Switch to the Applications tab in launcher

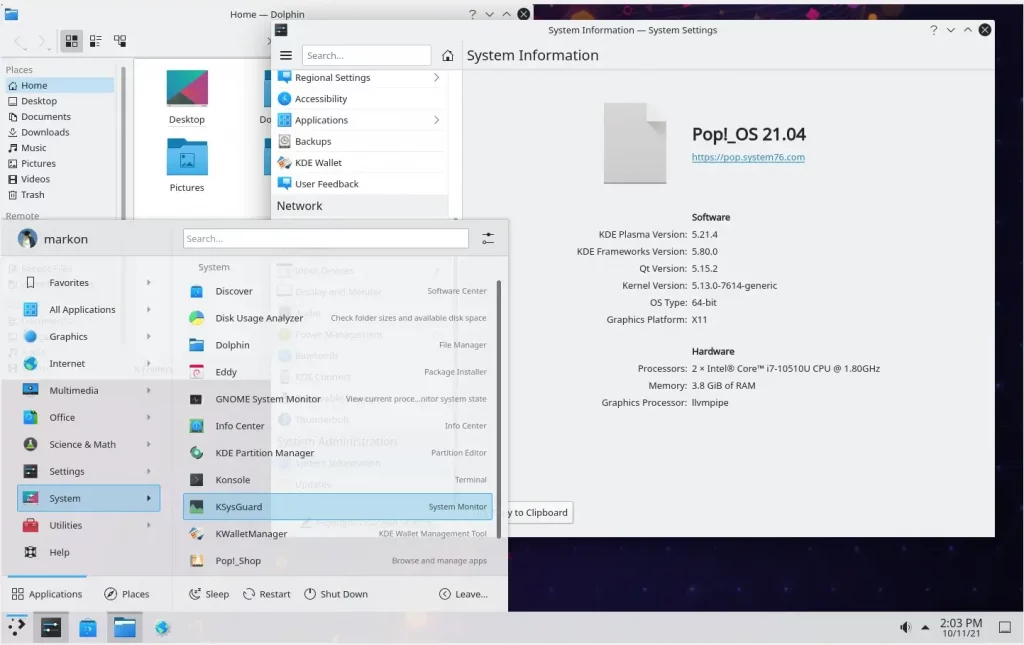click(47, 594)
